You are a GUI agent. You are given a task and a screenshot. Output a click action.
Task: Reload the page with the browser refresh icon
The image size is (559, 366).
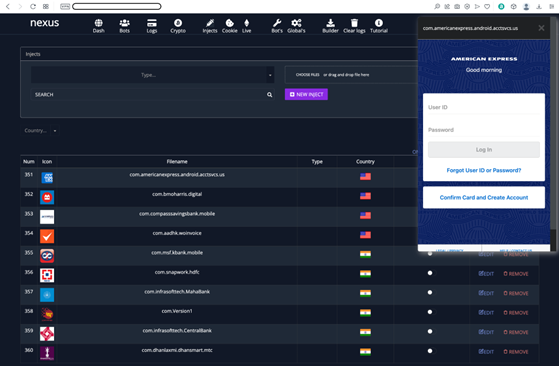click(x=33, y=6)
